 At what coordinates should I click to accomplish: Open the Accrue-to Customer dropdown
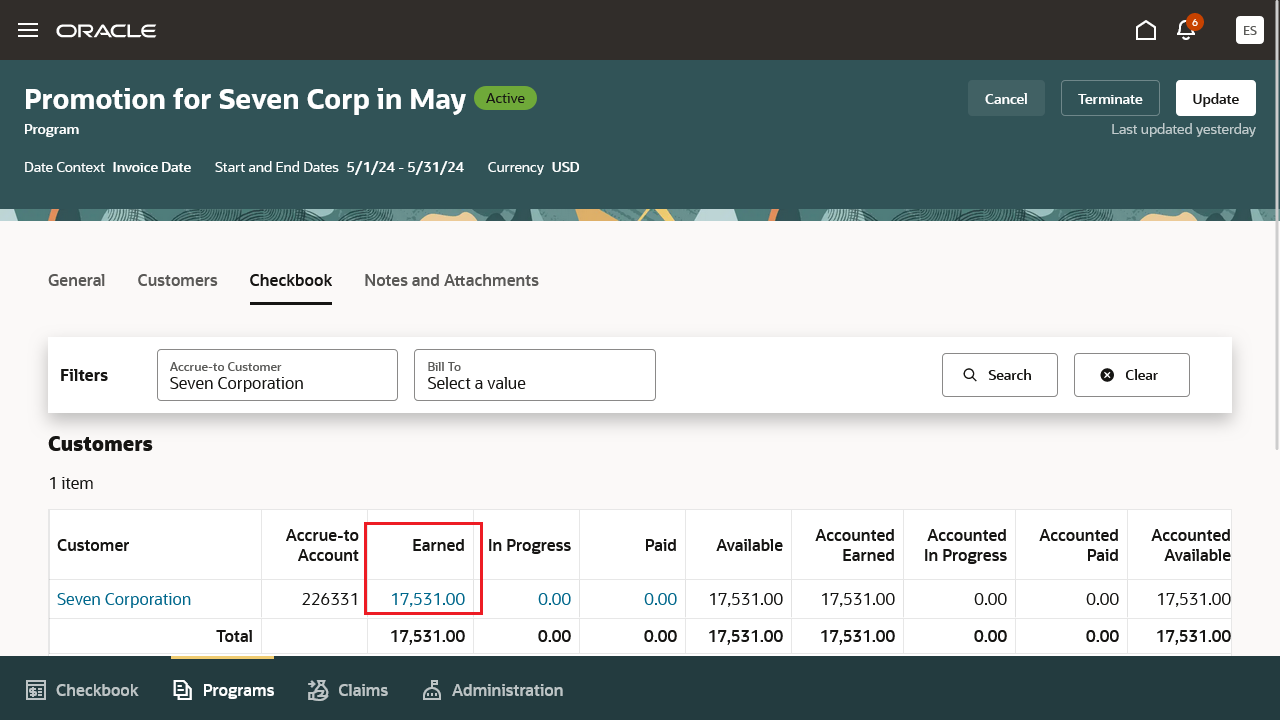(x=277, y=375)
